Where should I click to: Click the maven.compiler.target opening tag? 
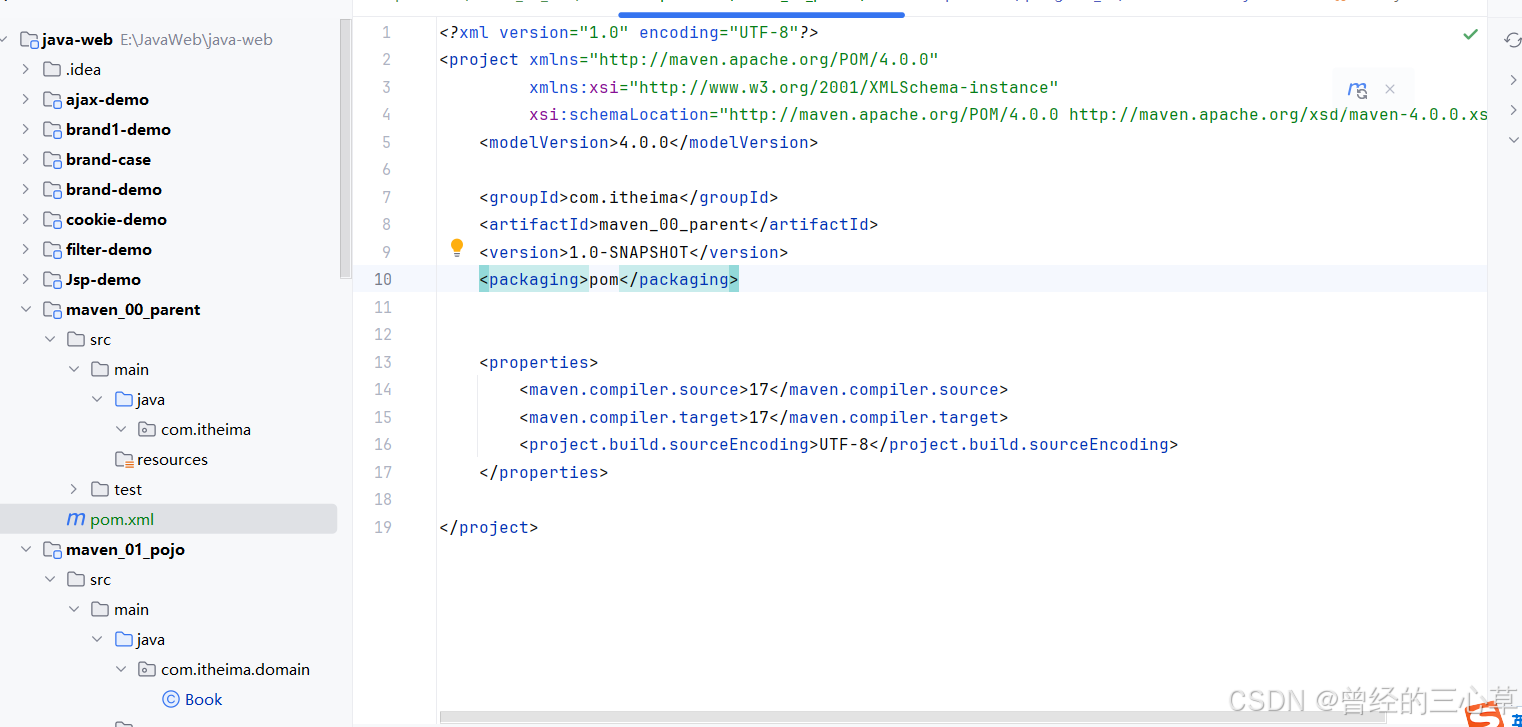634,417
